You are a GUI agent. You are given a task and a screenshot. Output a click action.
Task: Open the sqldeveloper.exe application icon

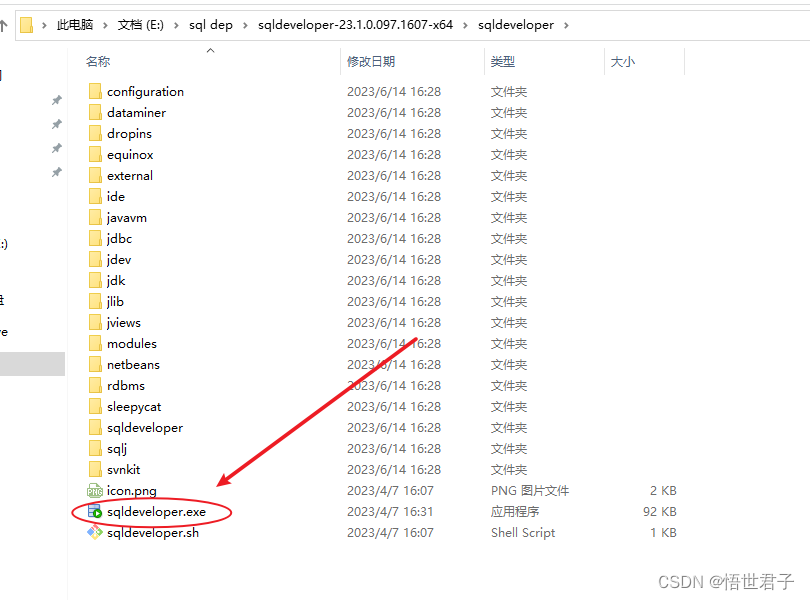[95, 512]
